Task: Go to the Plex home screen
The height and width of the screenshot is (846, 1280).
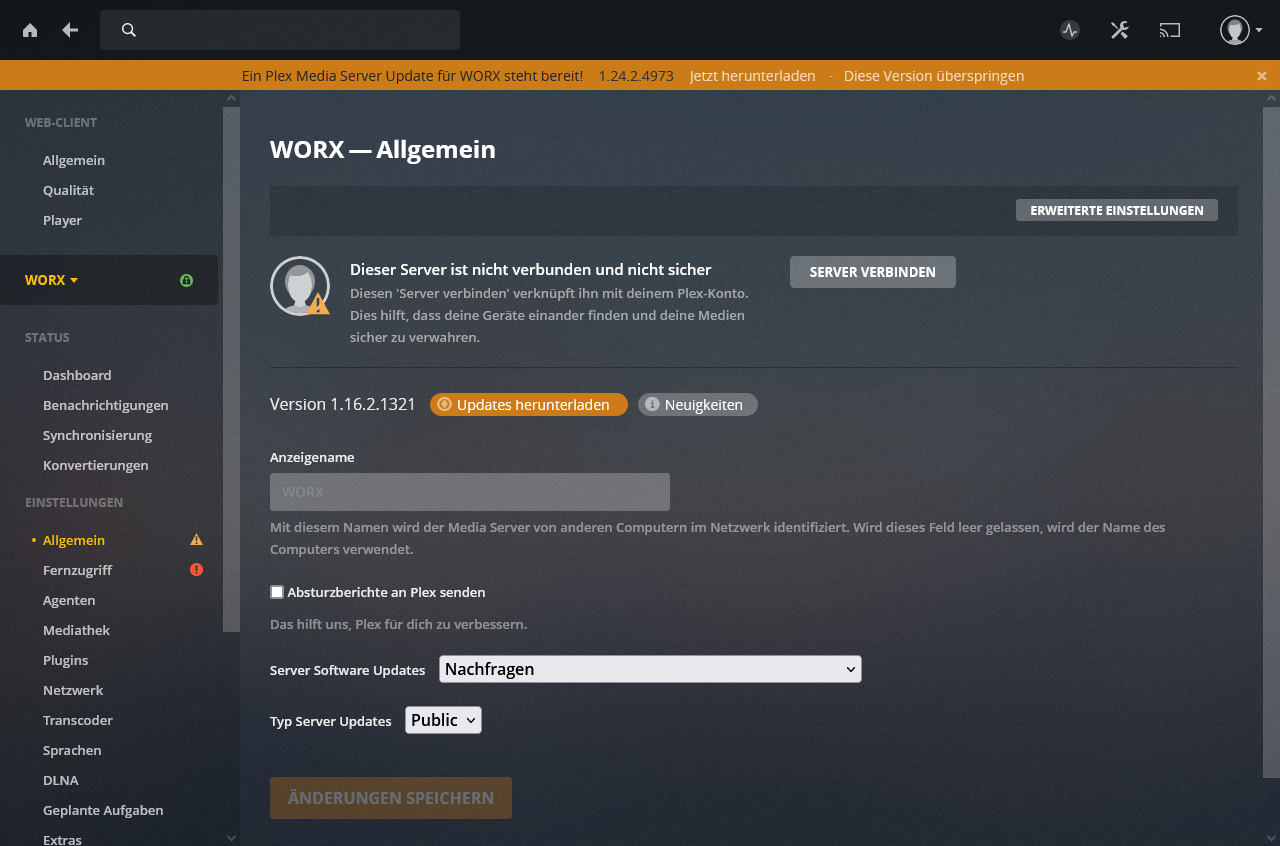Action: tap(30, 30)
